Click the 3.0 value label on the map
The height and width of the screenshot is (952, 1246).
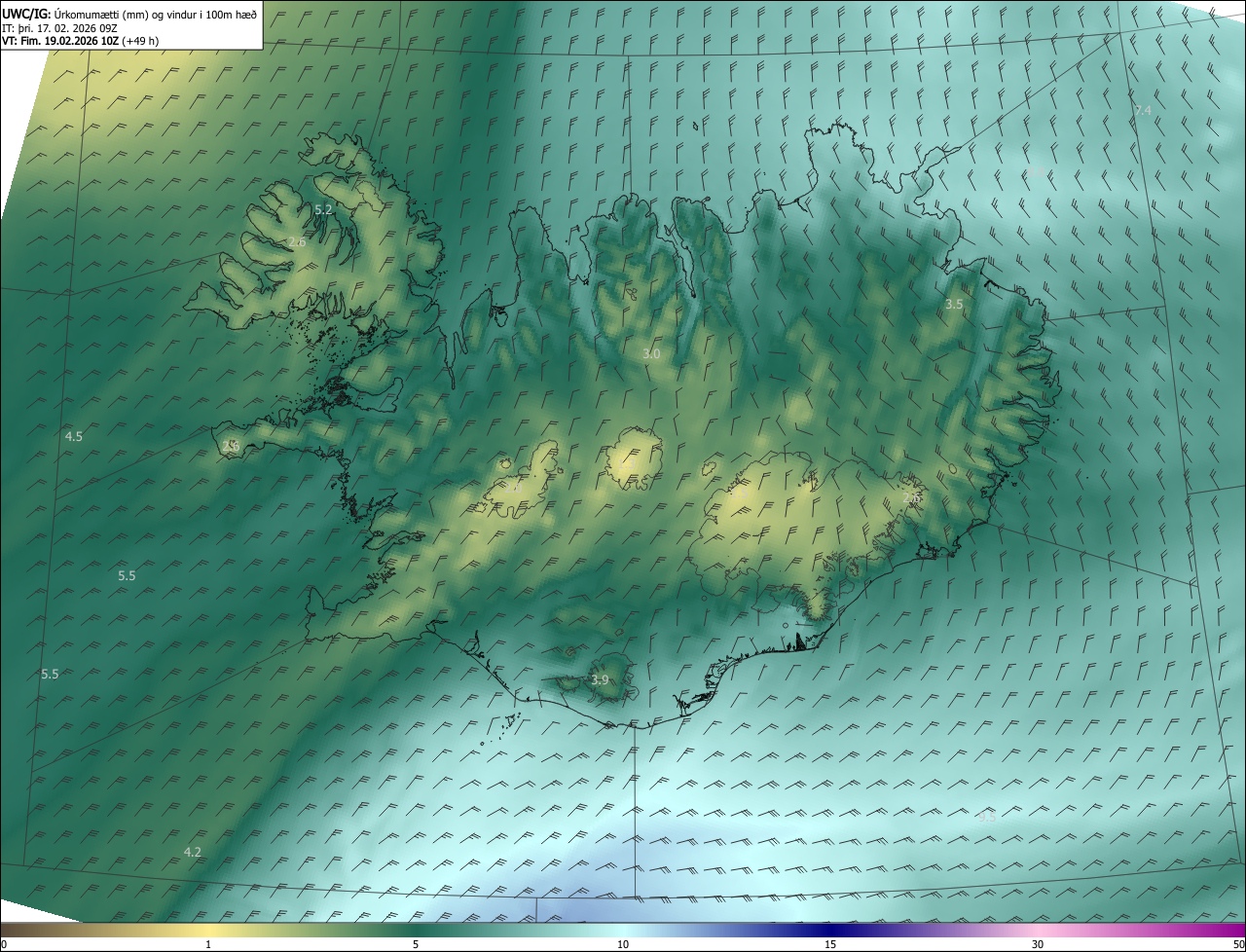[651, 354]
